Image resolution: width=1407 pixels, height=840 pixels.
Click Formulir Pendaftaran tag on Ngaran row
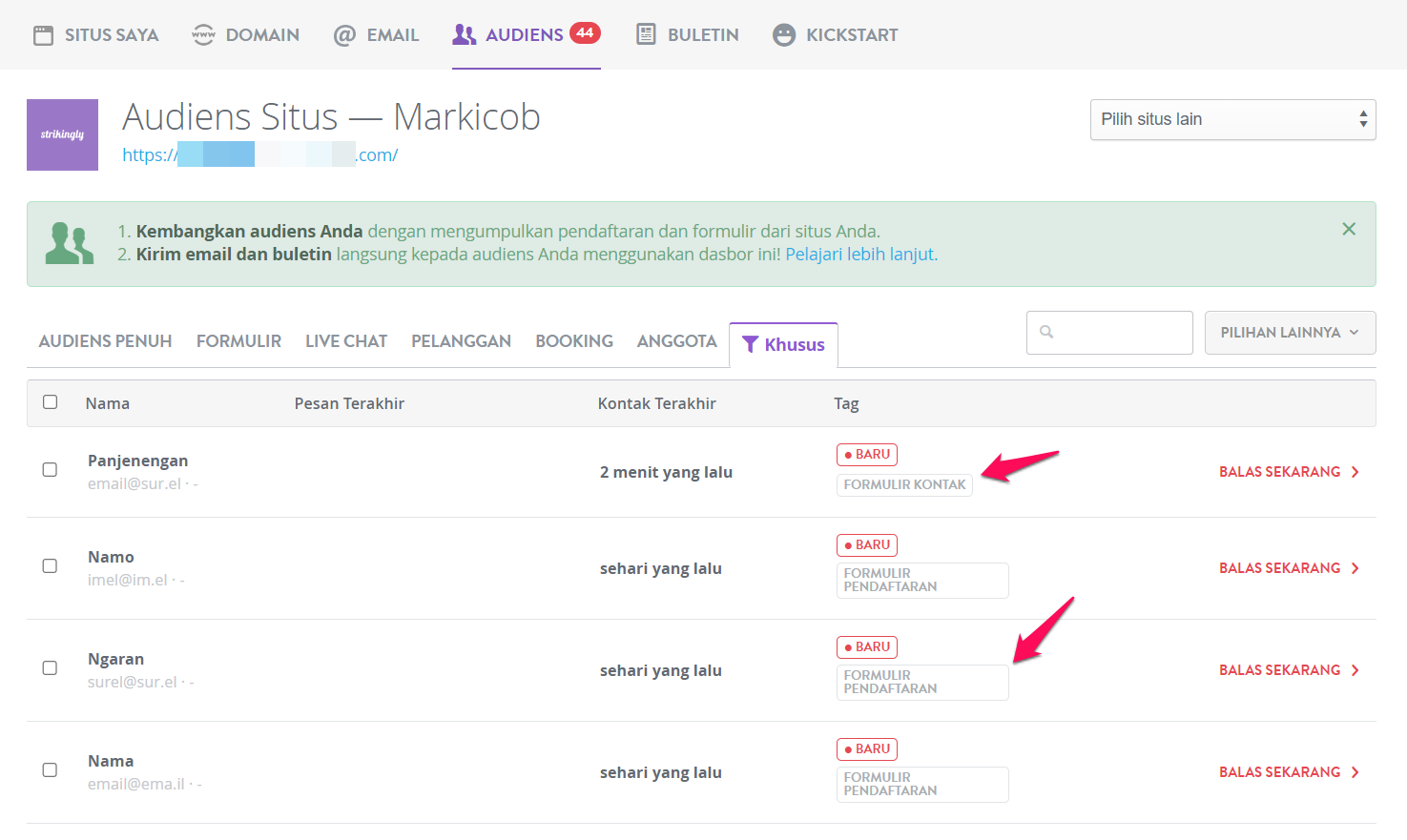tap(922, 683)
